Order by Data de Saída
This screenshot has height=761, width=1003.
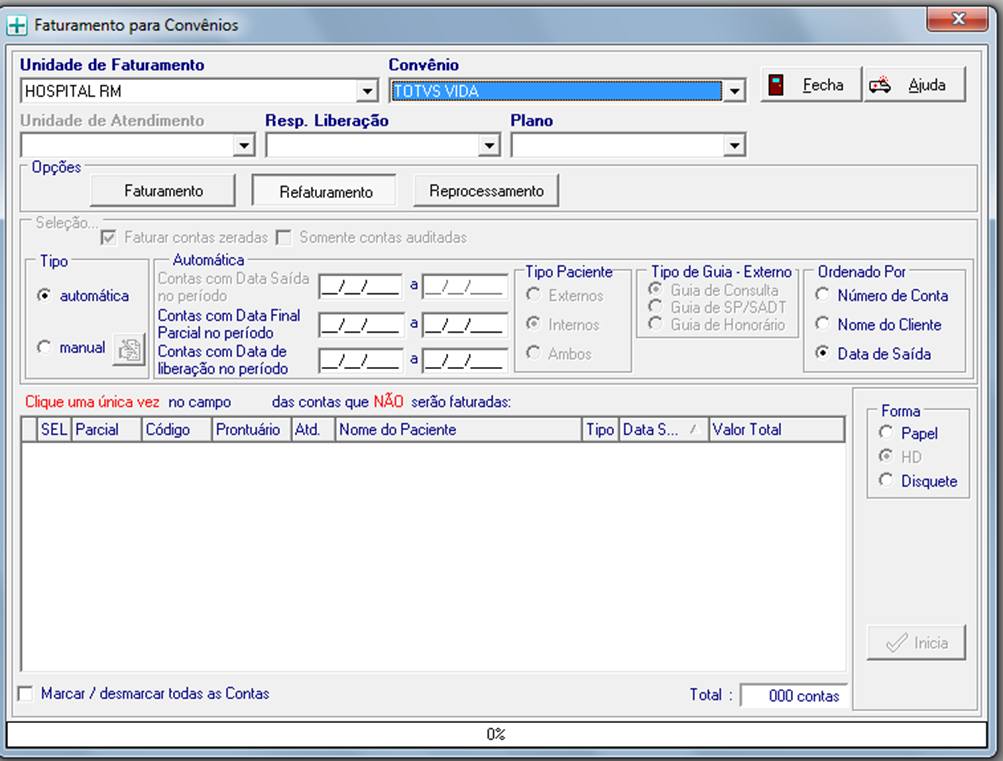tap(823, 352)
